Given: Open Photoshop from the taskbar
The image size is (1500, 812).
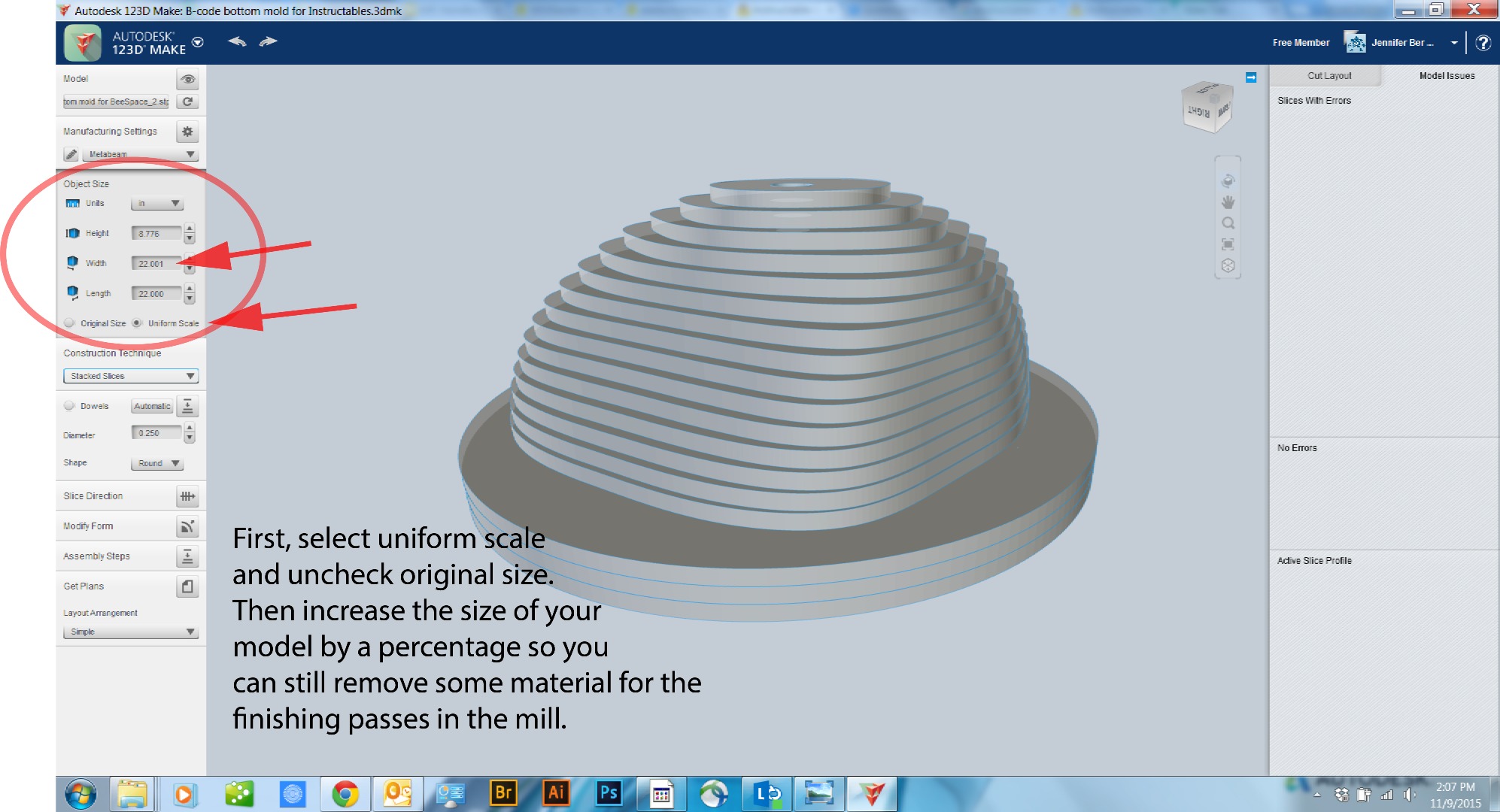Looking at the screenshot, I should 608,794.
